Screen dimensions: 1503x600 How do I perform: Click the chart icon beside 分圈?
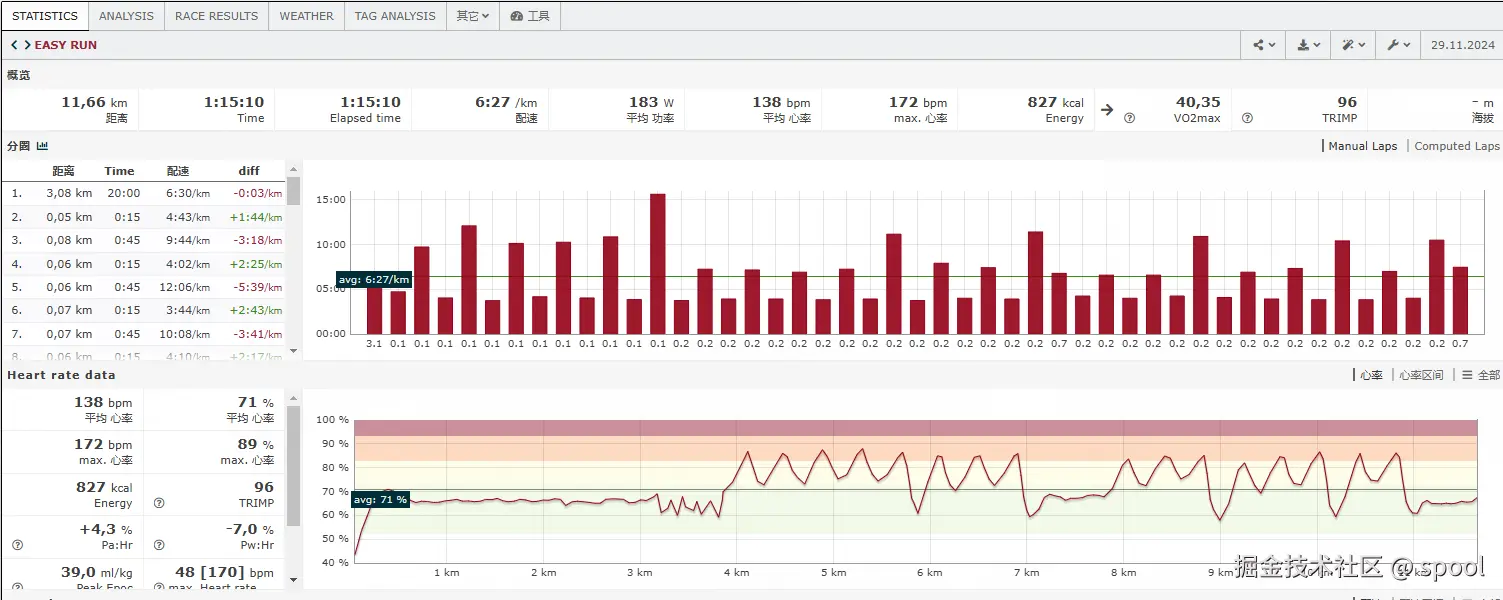point(43,146)
